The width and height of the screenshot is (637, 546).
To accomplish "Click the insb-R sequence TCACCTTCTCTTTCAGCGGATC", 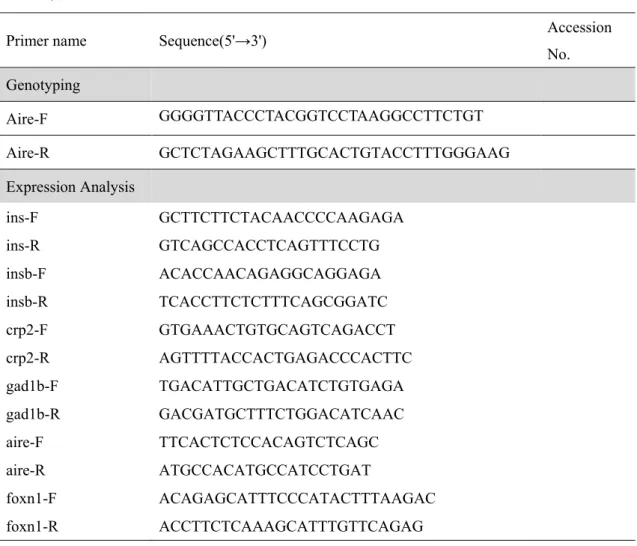I will click(x=273, y=301).
